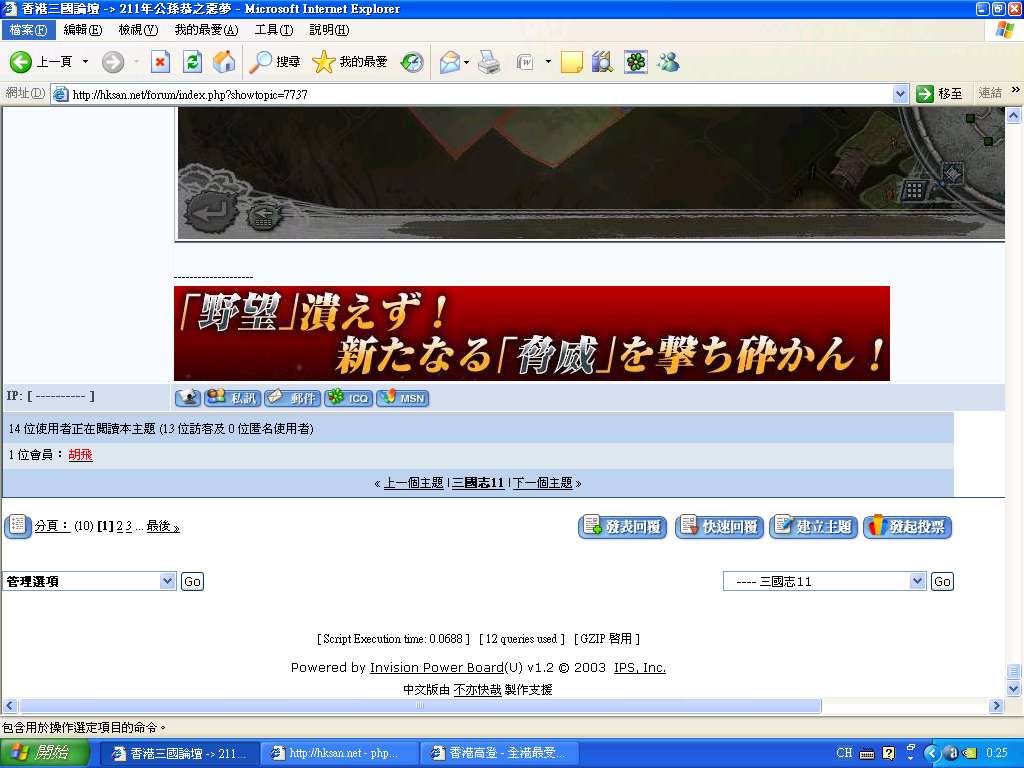
Task: Go to page 2 of the topic
Action: (x=120, y=526)
